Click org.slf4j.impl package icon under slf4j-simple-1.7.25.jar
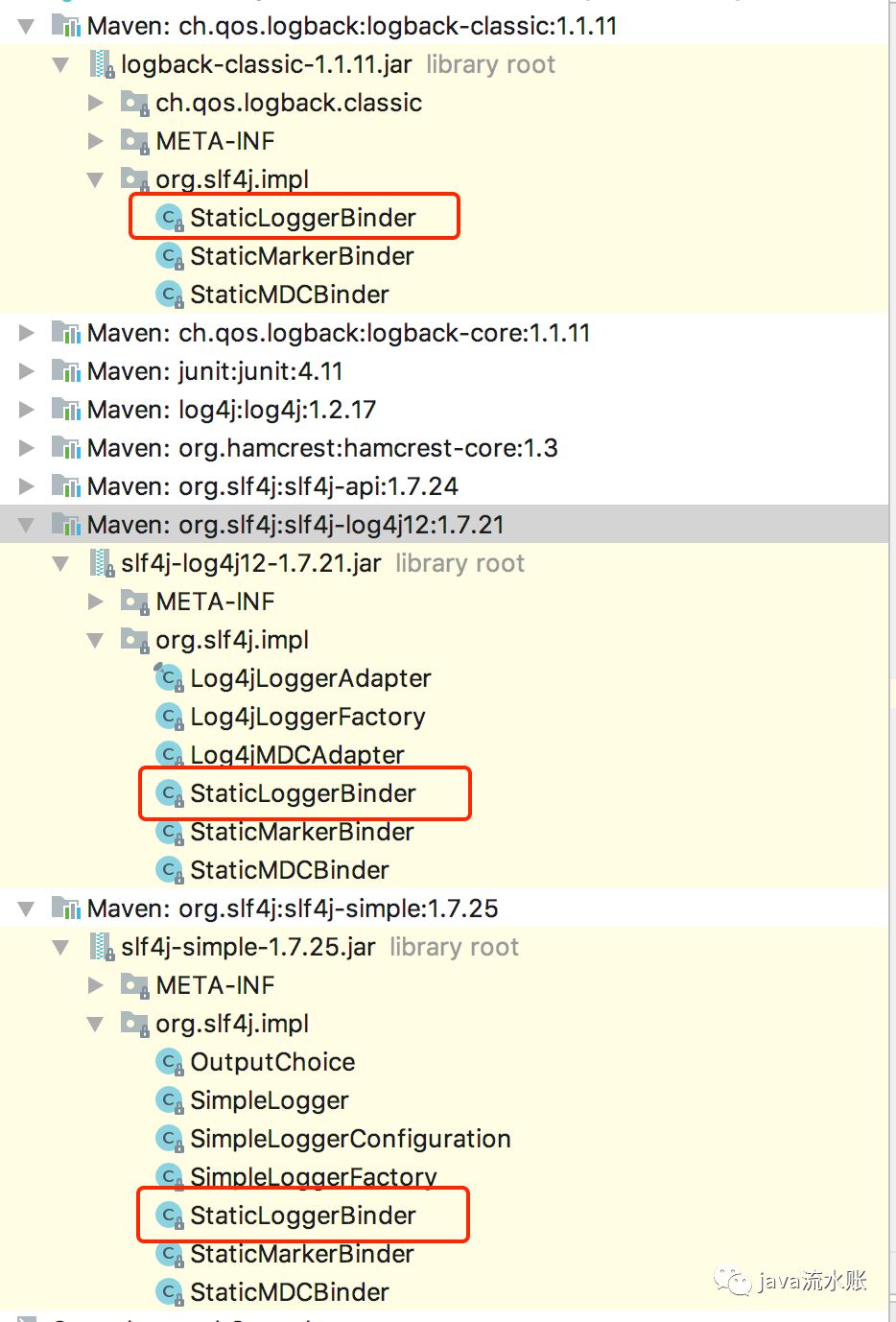The width and height of the screenshot is (896, 1322). point(134,1024)
